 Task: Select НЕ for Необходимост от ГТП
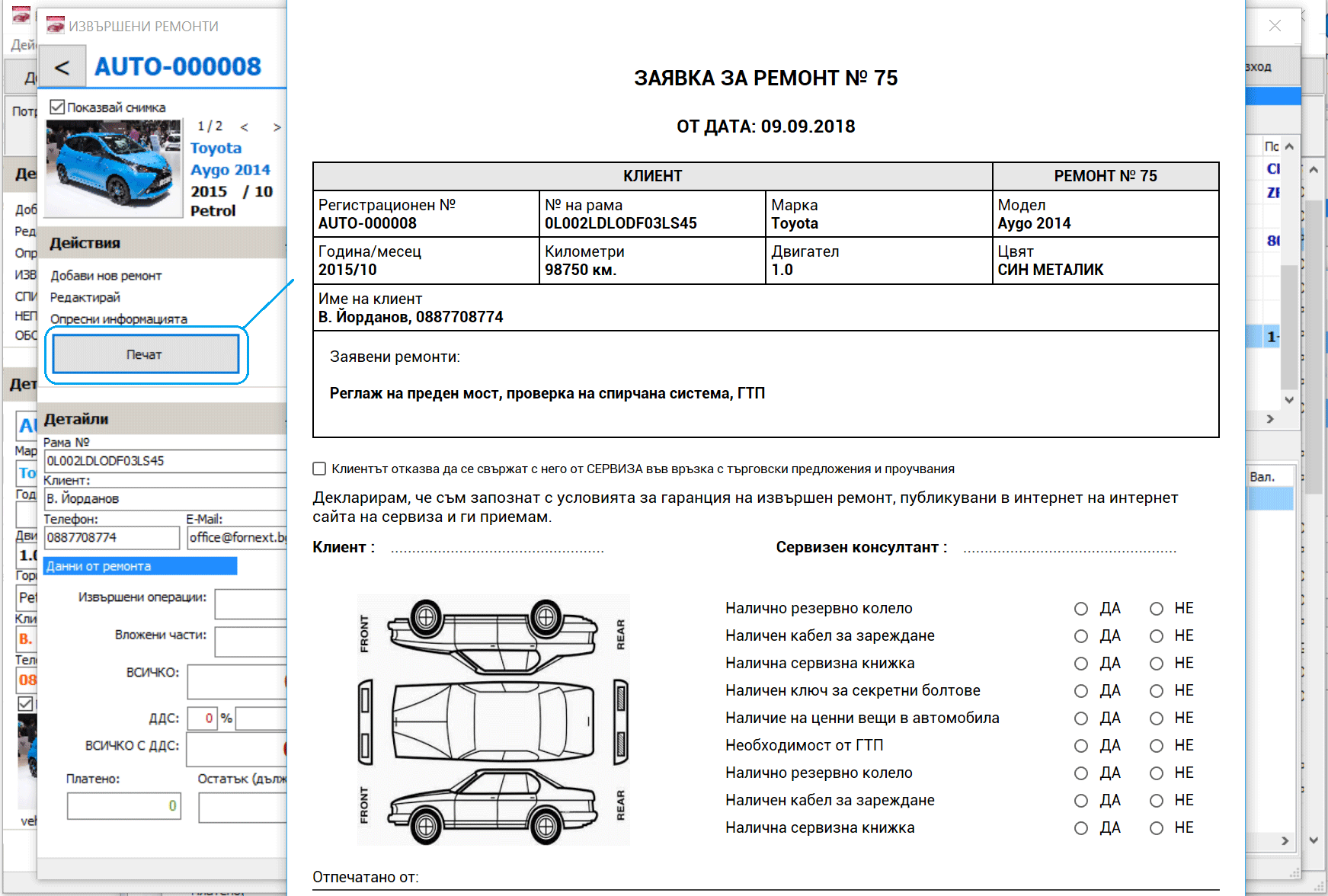(x=1157, y=746)
